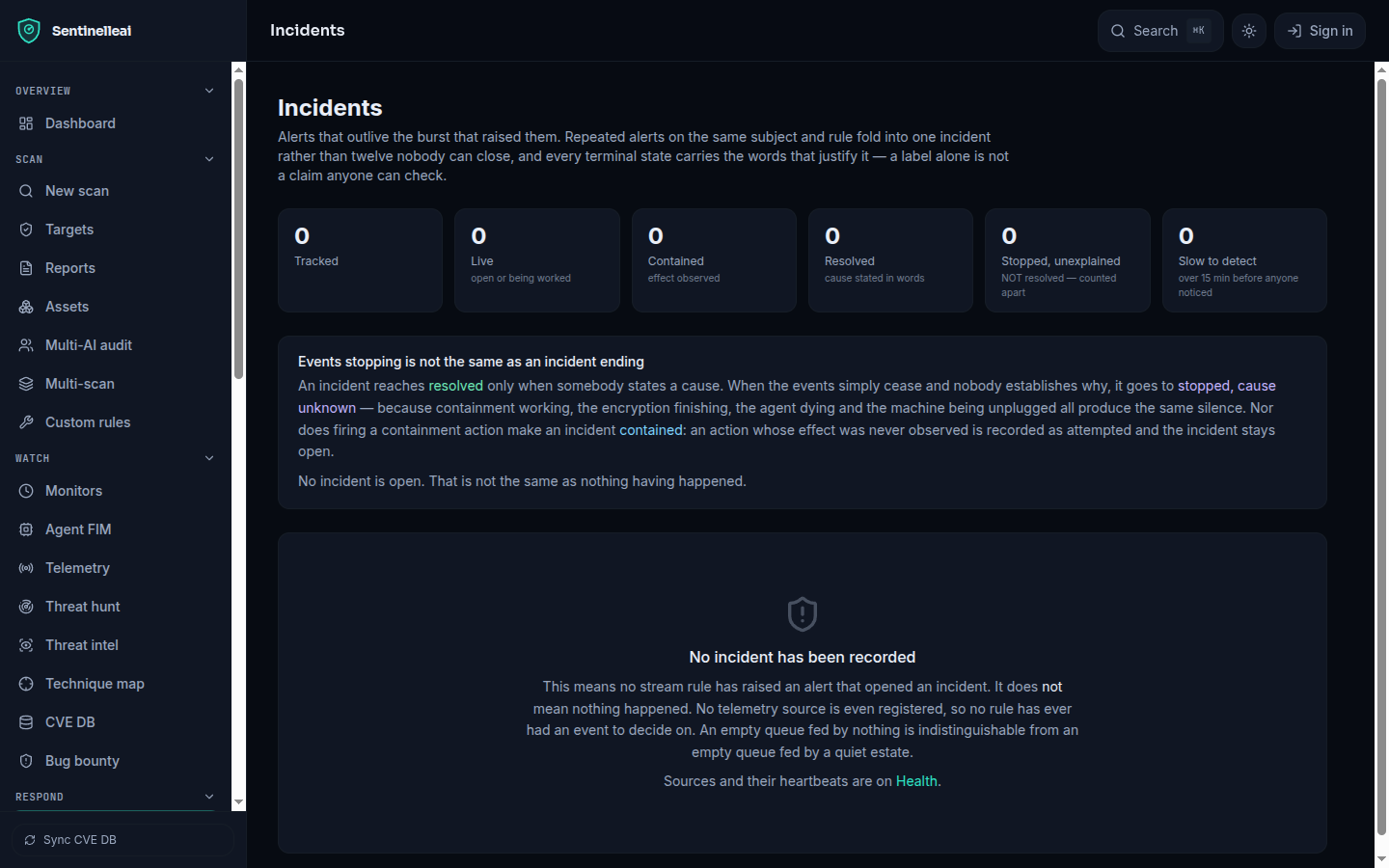Collapse the Scan sidebar section

[x=209, y=159]
